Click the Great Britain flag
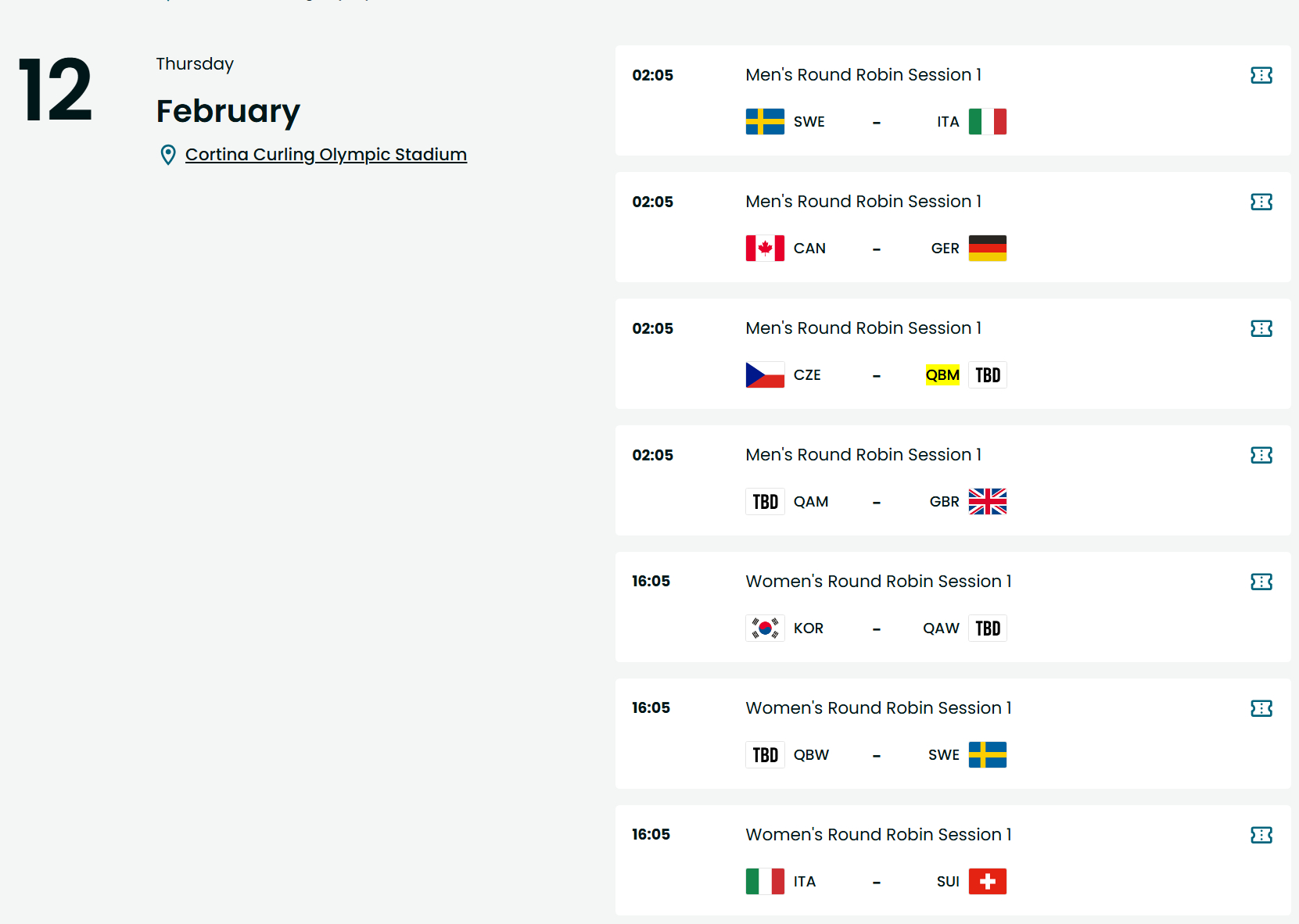The image size is (1299, 924). pos(988,501)
